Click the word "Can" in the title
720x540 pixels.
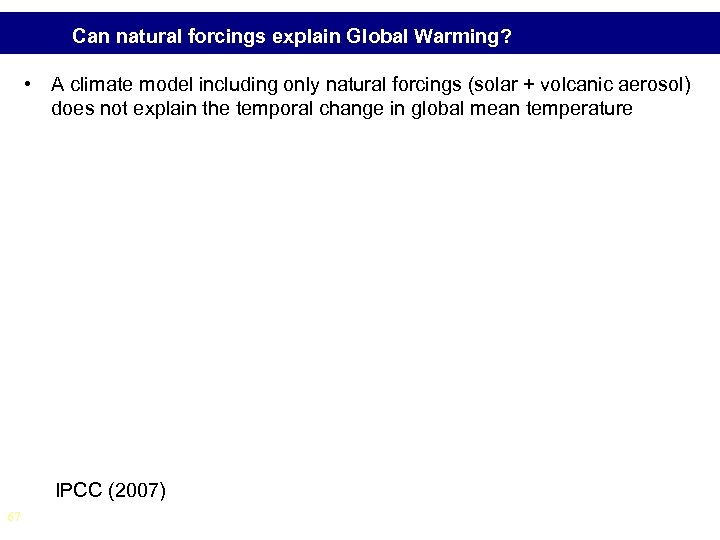90,39
